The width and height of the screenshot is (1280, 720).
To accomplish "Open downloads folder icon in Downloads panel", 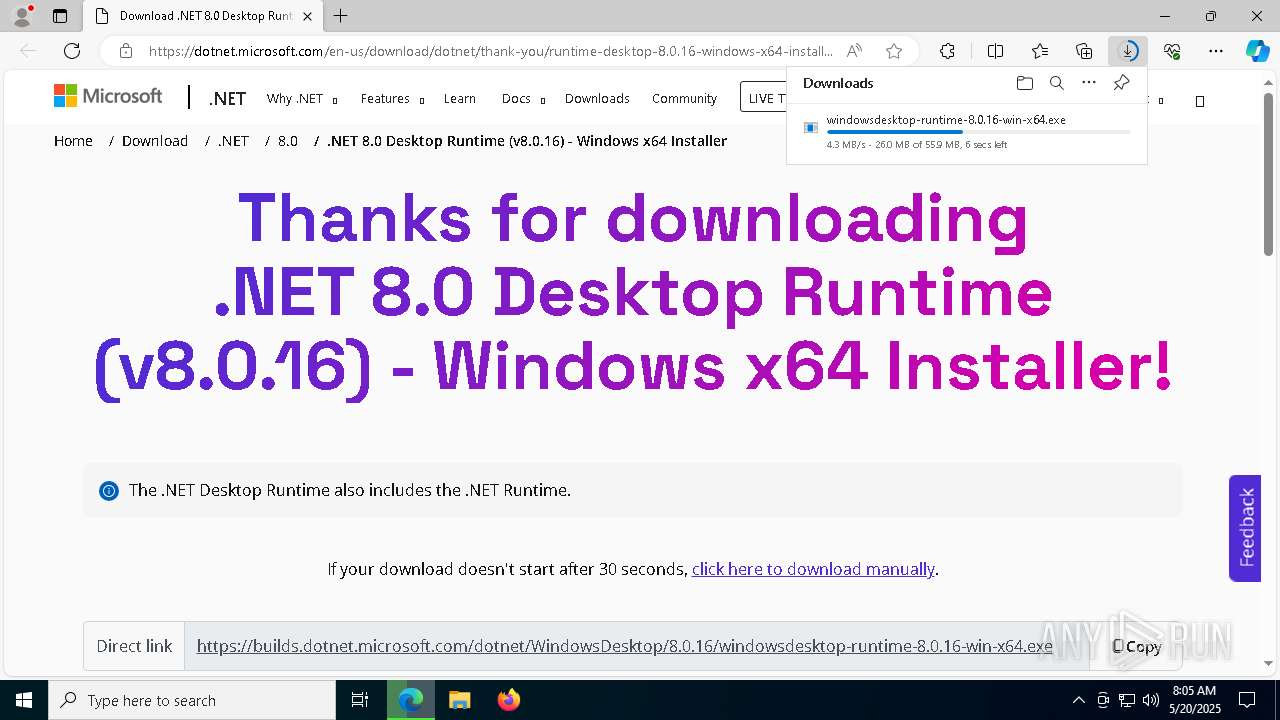I will click(1024, 83).
